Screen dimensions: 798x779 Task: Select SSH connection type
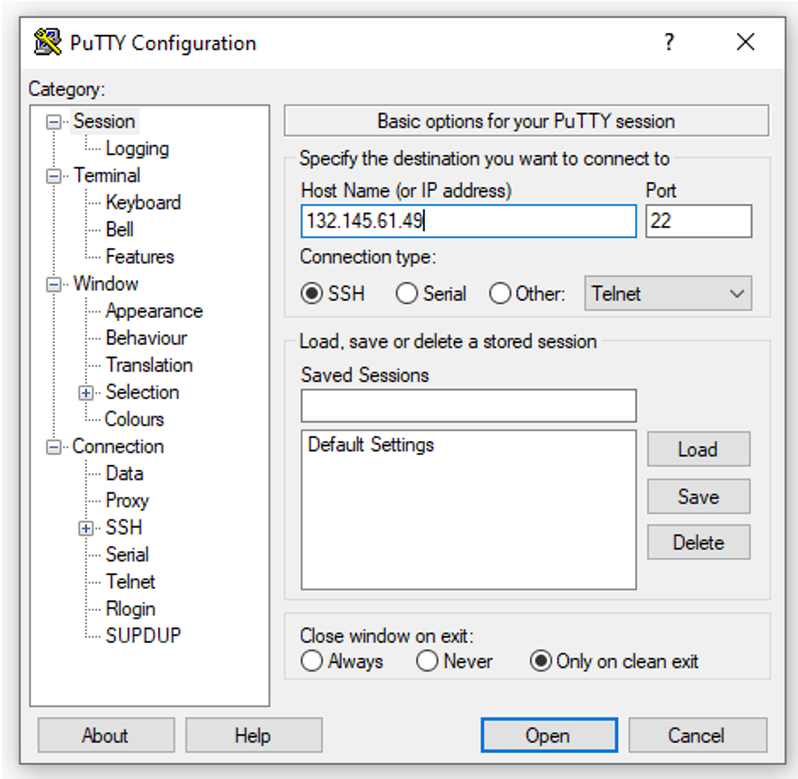pos(312,294)
